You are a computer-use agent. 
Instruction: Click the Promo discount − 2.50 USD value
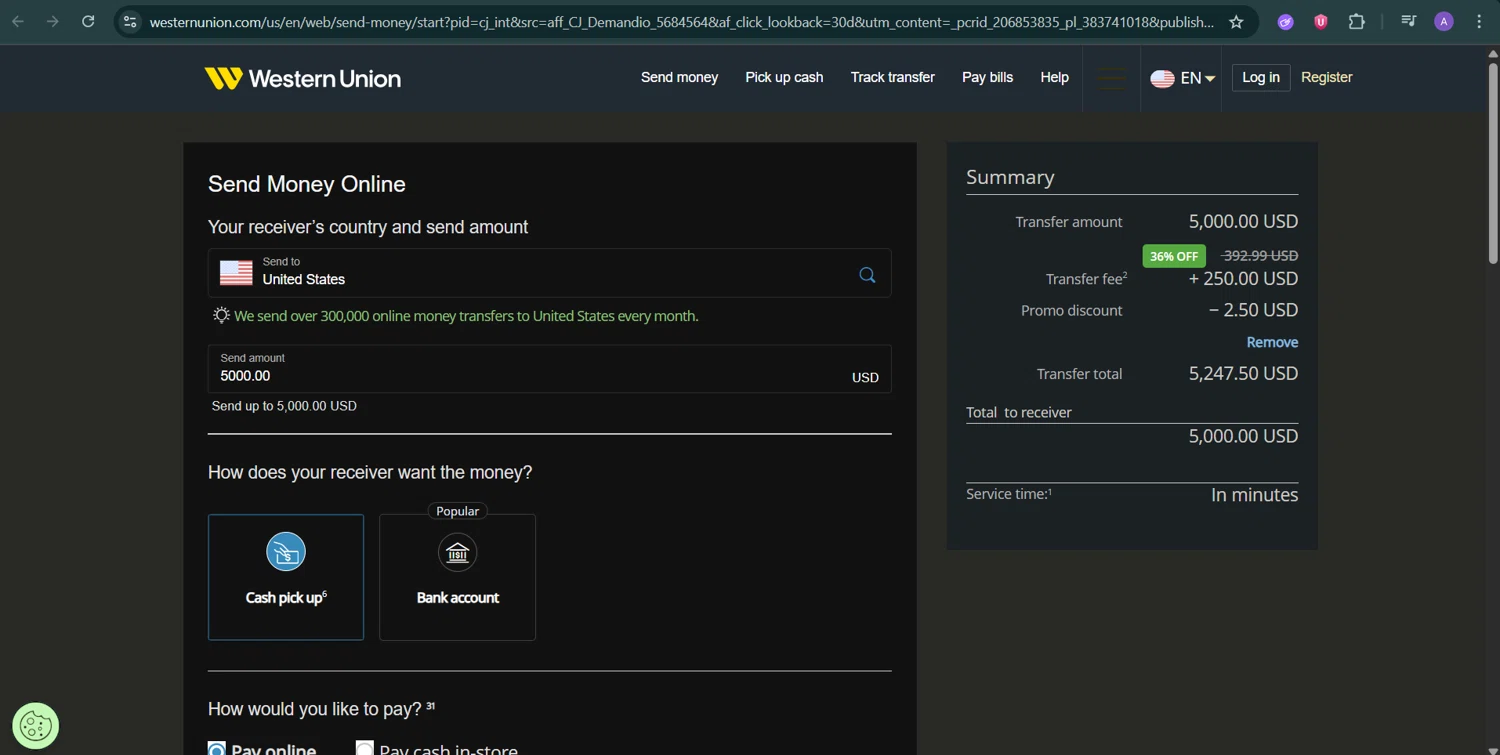tap(1253, 310)
